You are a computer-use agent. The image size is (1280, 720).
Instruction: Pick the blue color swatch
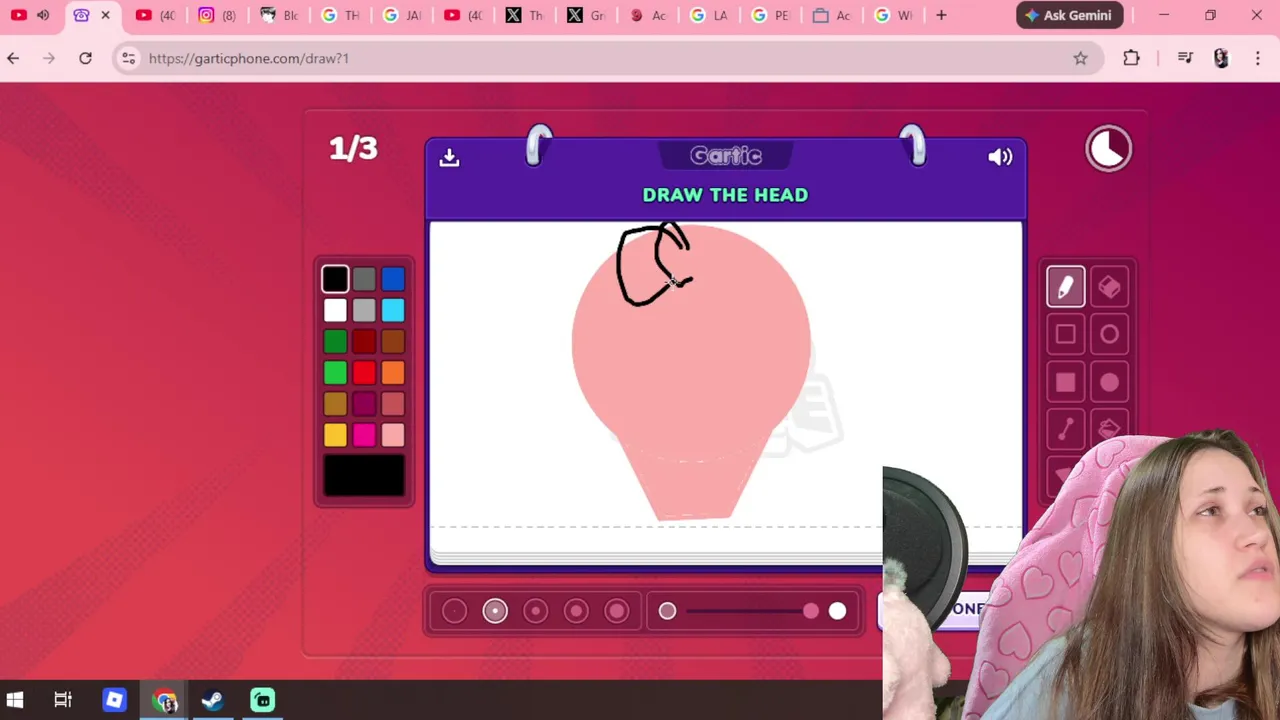tap(393, 279)
